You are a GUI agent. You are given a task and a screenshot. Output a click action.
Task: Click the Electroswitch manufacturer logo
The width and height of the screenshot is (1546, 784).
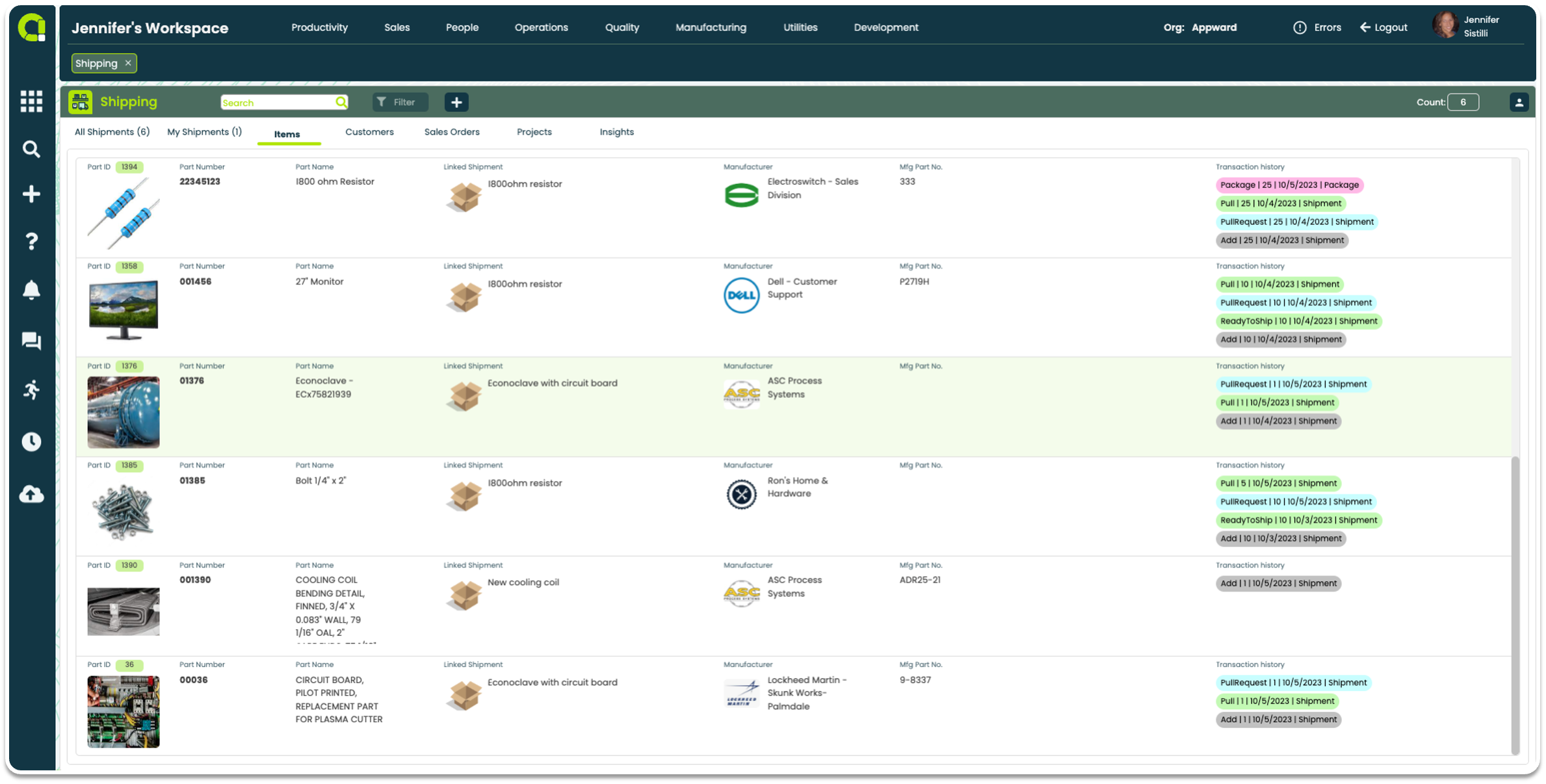coord(741,195)
